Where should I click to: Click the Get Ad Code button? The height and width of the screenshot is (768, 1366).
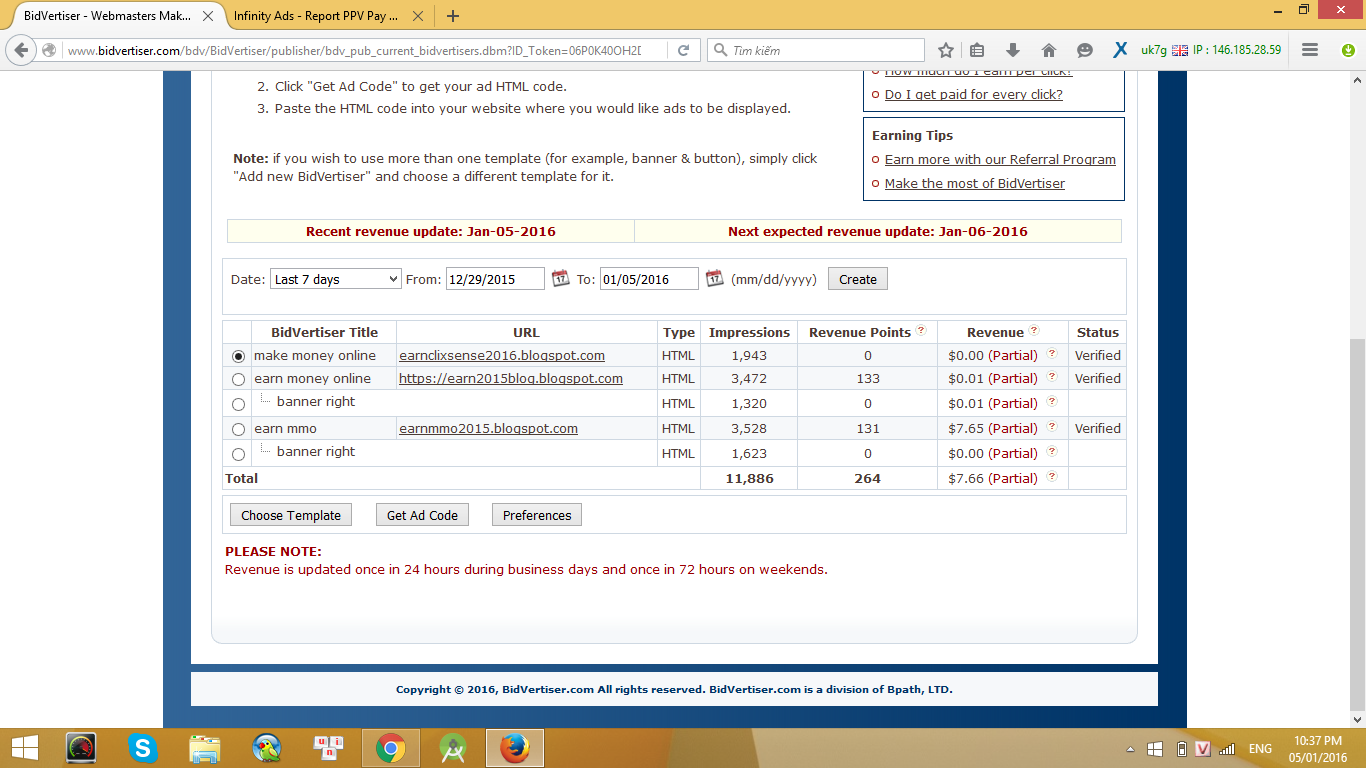(x=422, y=515)
